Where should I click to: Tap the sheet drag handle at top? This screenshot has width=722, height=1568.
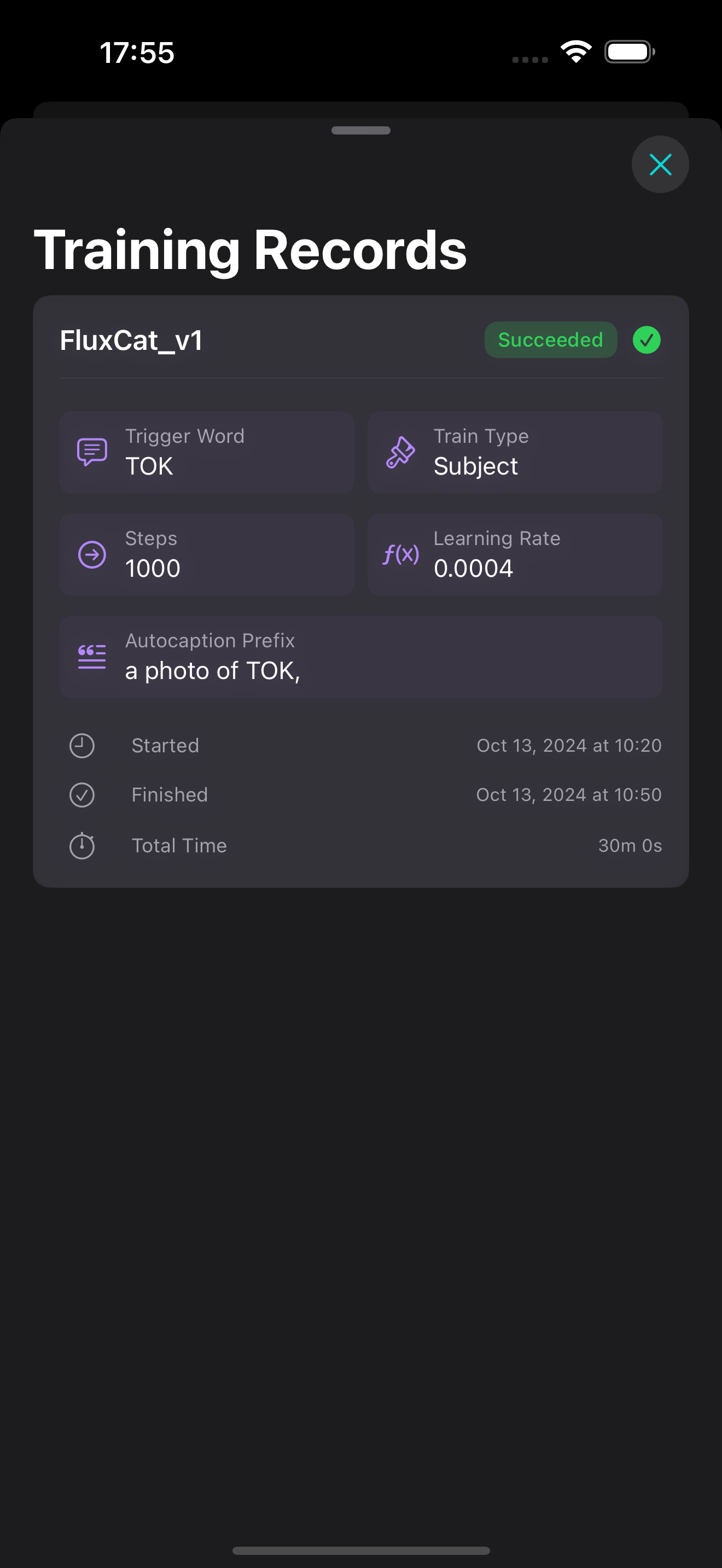[x=361, y=130]
